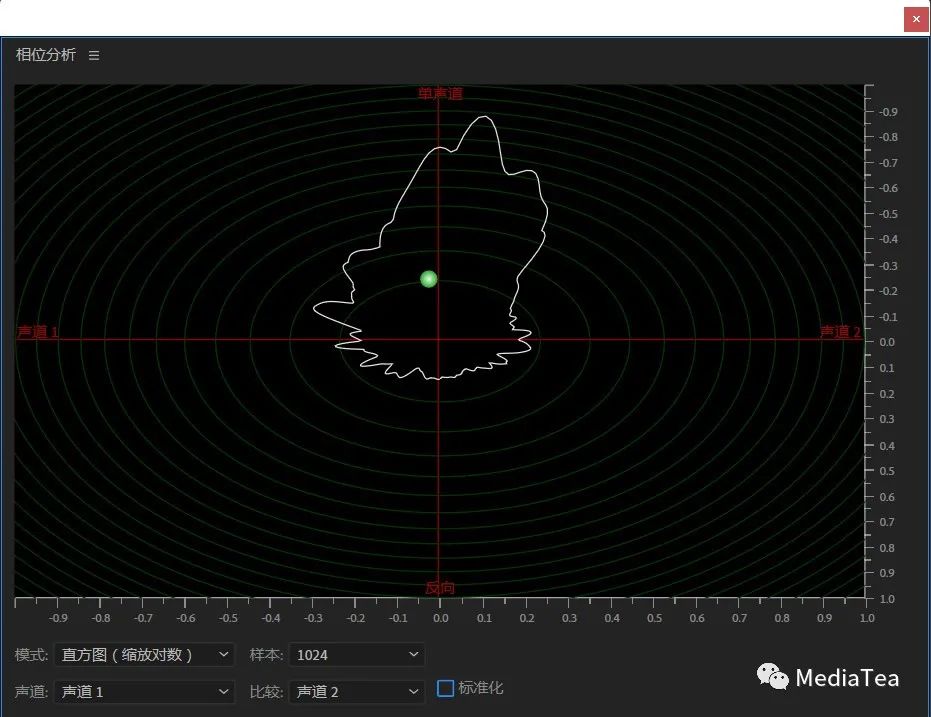Open the 模式 dropdown showing 直方图(缩放对数)
931x717 pixels.
[144, 655]
